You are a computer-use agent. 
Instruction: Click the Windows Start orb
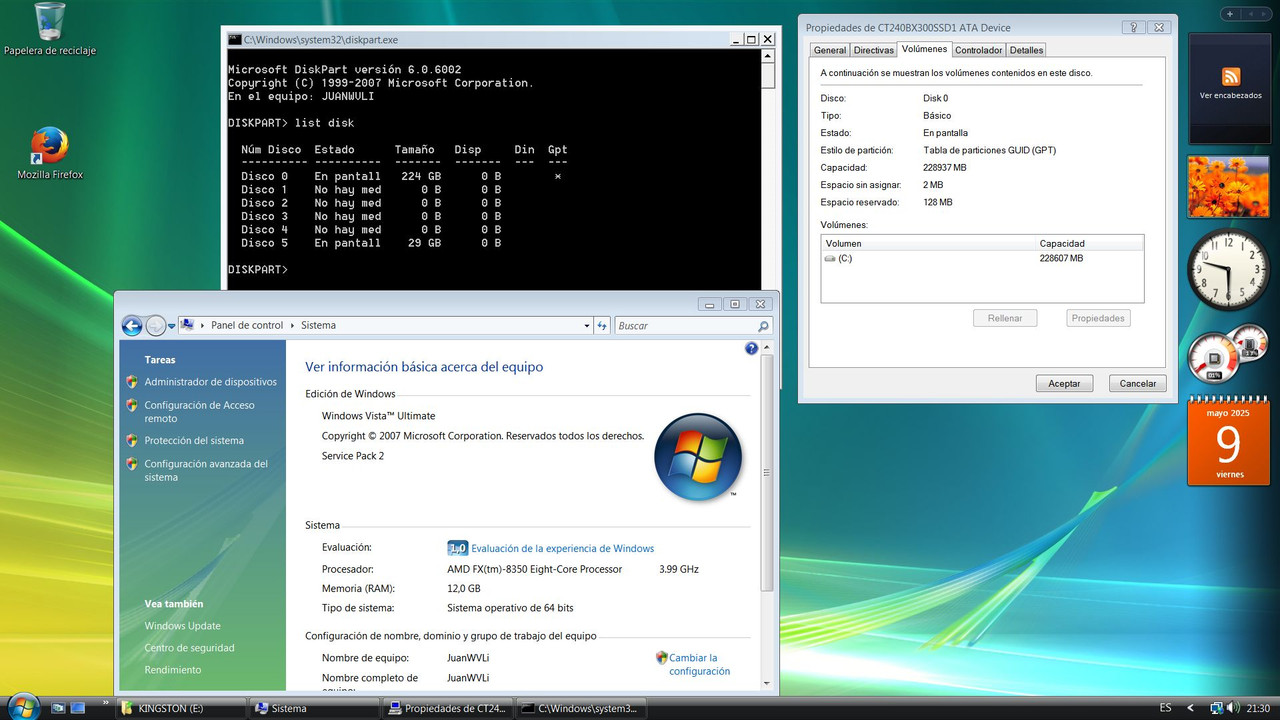(x=22, y=706)
